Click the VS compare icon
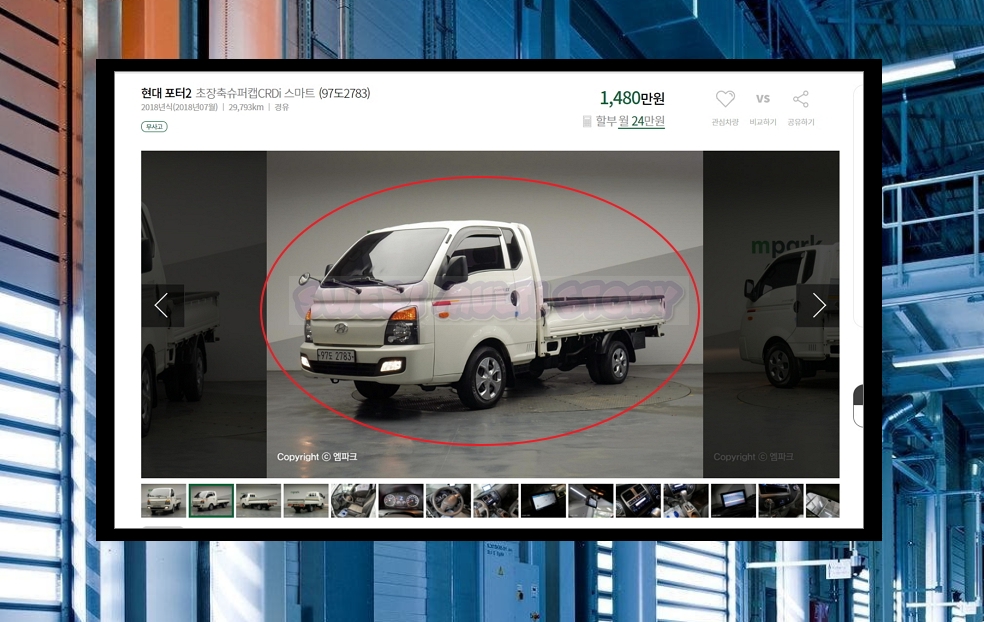The width and height of the screenshot is (984, 622). pos(762,99)
